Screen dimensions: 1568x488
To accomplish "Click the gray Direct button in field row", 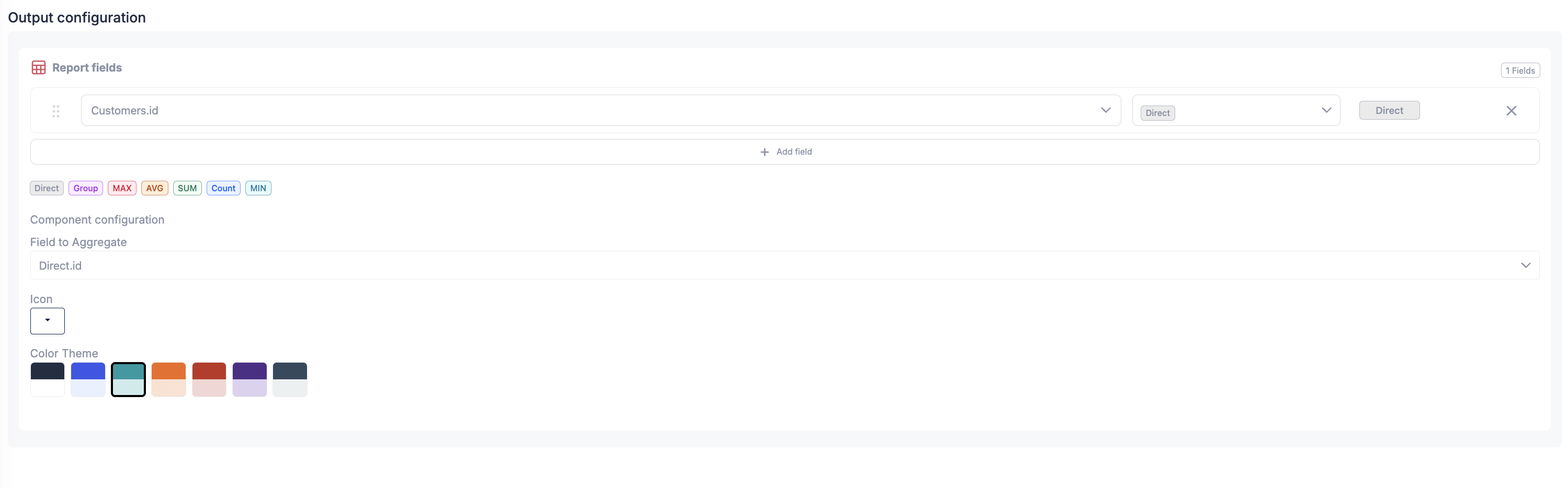I will tap(1389, 111).
